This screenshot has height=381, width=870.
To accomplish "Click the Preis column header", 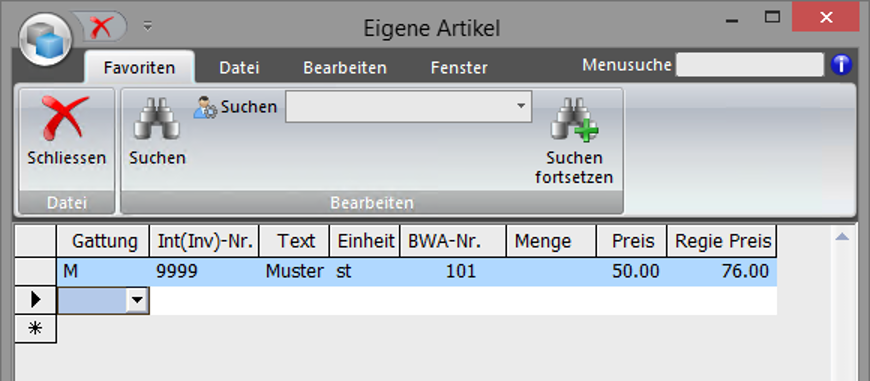I will point(631,241).
